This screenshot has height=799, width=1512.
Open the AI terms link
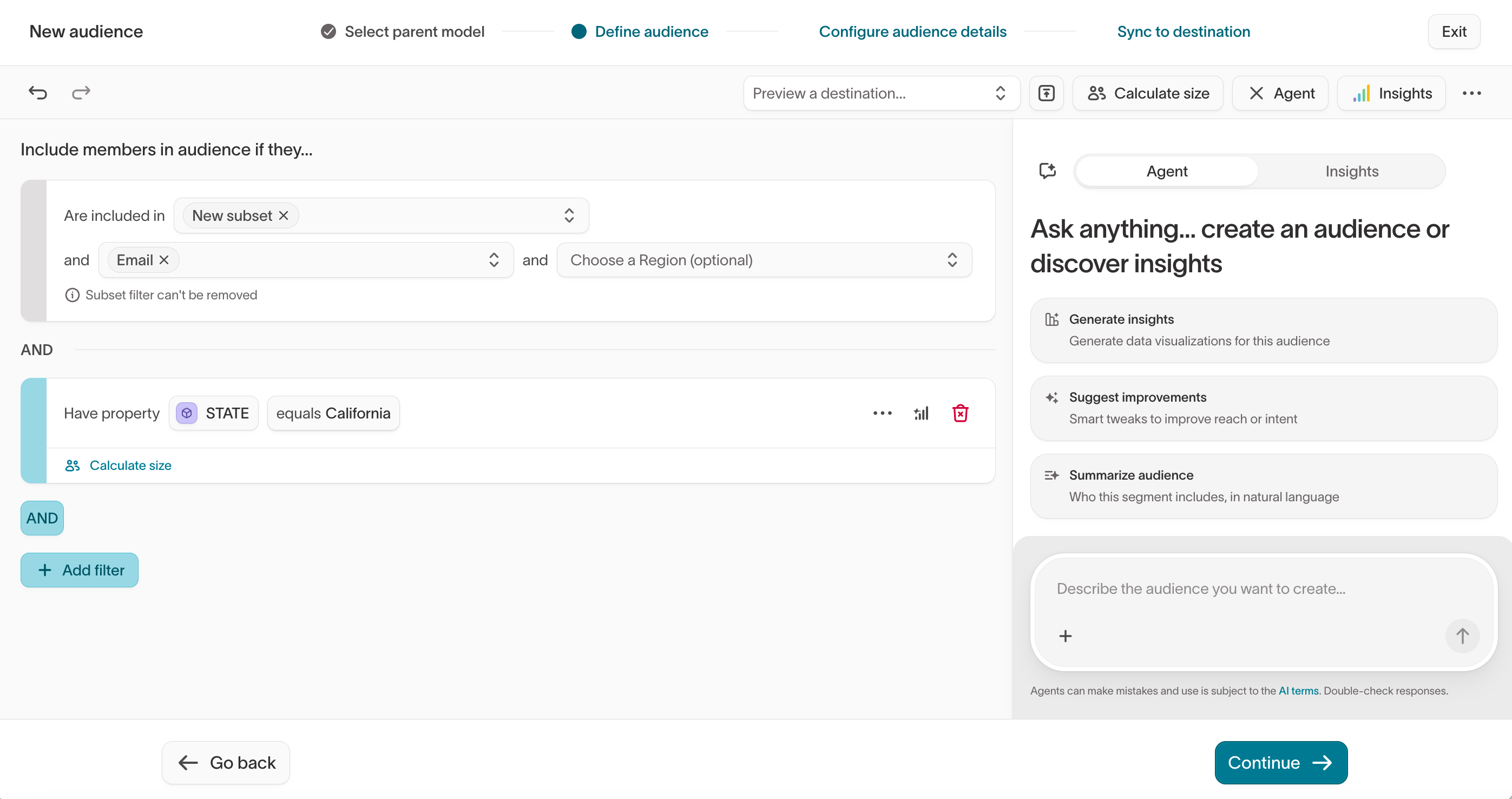point(1298,690)
